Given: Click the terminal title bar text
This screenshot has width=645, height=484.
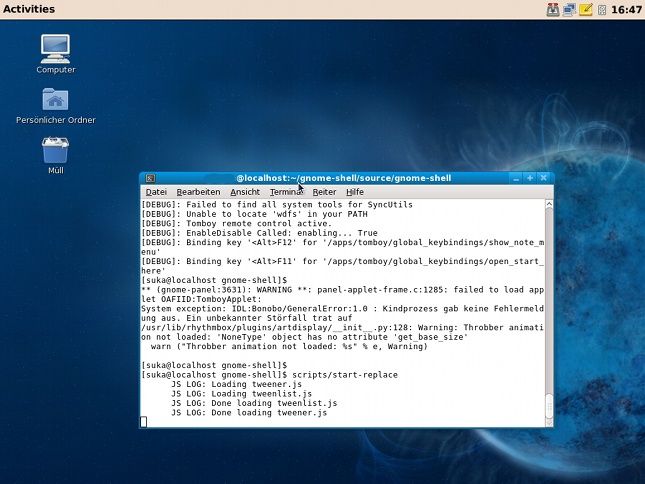Looking at the screenshot, I should point(343,178).
